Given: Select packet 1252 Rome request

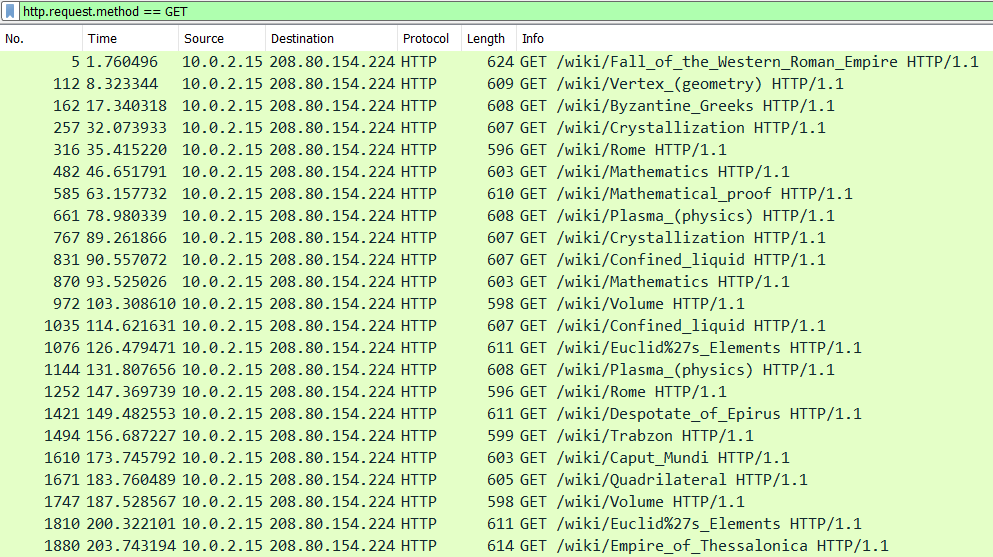Looking at the screenshot, I should pyautogui.click(x=496, y=392).
